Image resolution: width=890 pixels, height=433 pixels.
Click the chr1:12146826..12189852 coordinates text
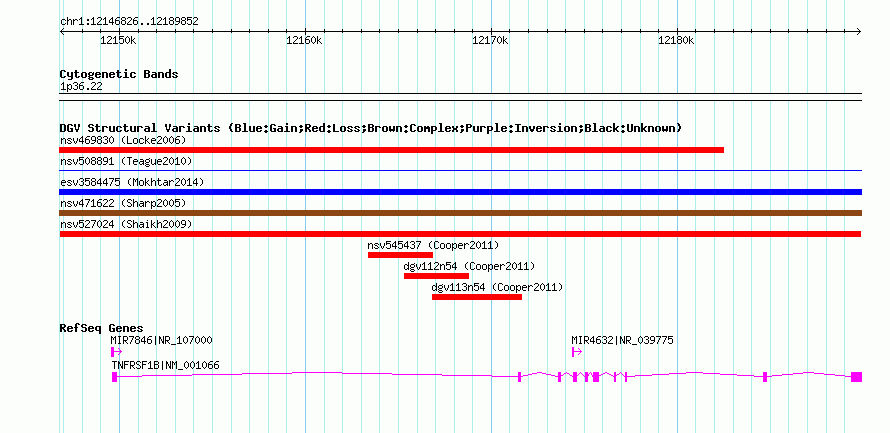tap(129, 22)
